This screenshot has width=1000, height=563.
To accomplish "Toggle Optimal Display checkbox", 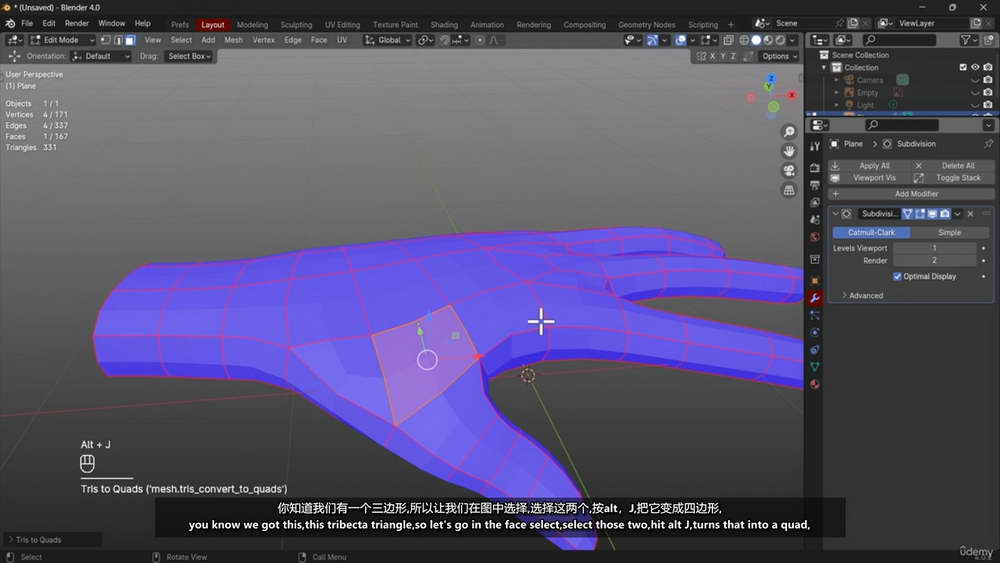I will [897, 276].
